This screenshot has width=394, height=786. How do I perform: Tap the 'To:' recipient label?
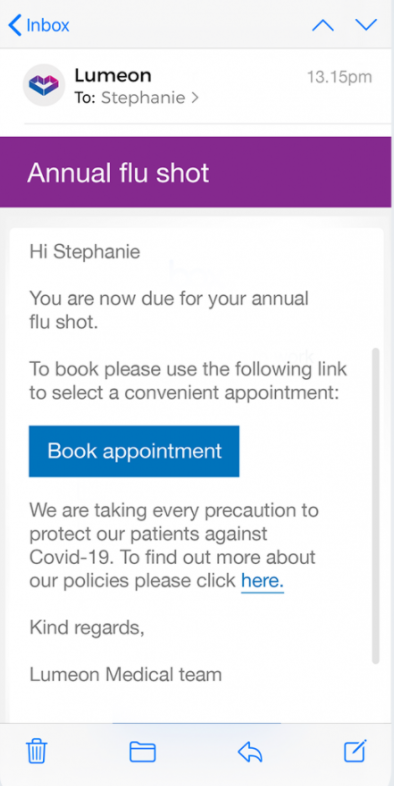coord(85,98)
